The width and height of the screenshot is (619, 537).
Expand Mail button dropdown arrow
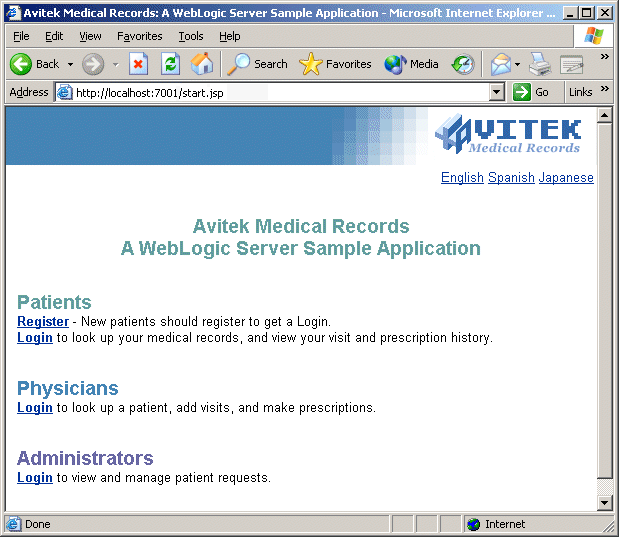pos(518,64)
